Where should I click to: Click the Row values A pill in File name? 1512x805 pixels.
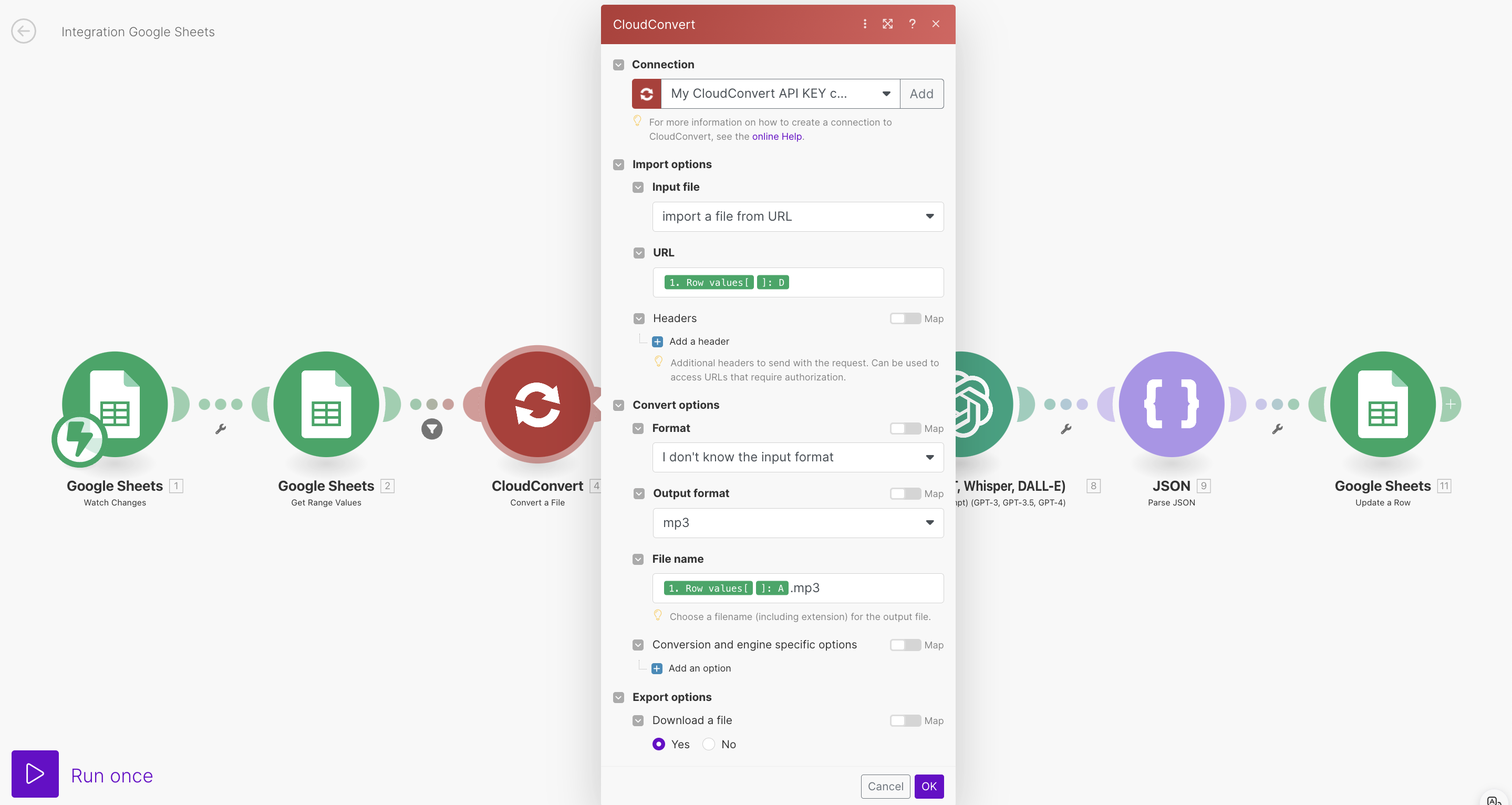pos(726,588)
